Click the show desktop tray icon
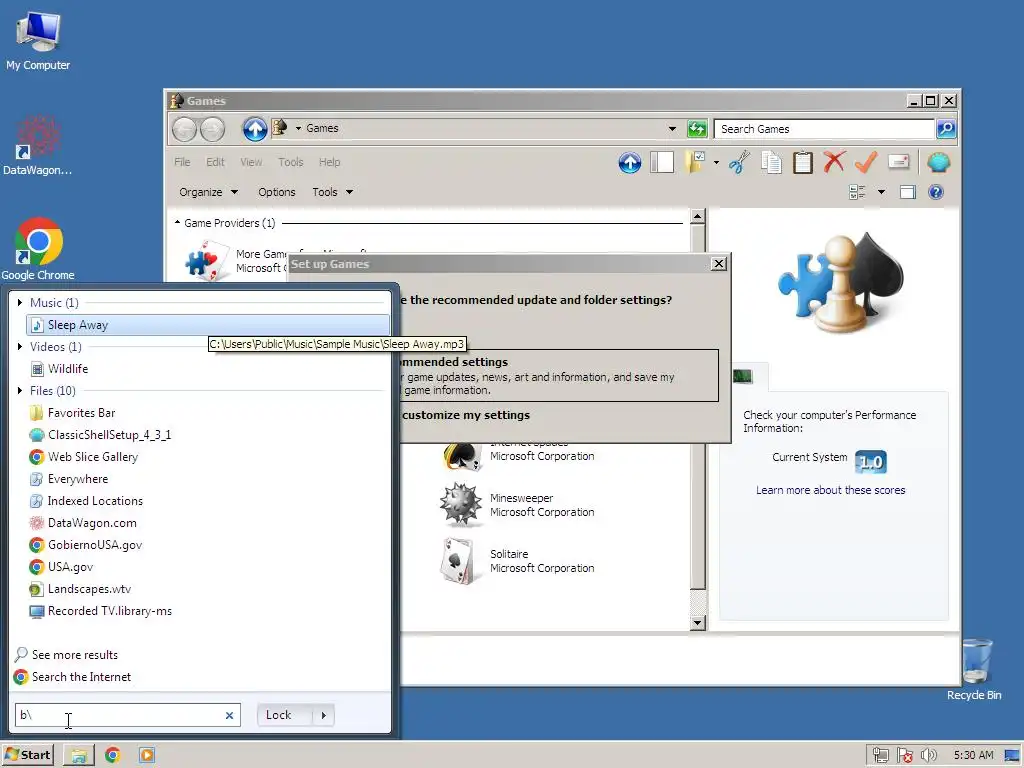 [x=1012, y=755]
